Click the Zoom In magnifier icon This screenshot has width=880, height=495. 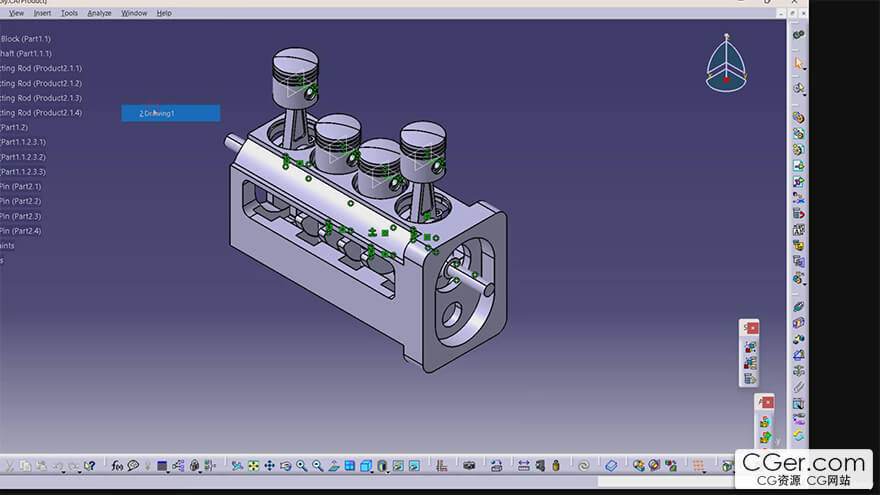(x=302, y=466)
